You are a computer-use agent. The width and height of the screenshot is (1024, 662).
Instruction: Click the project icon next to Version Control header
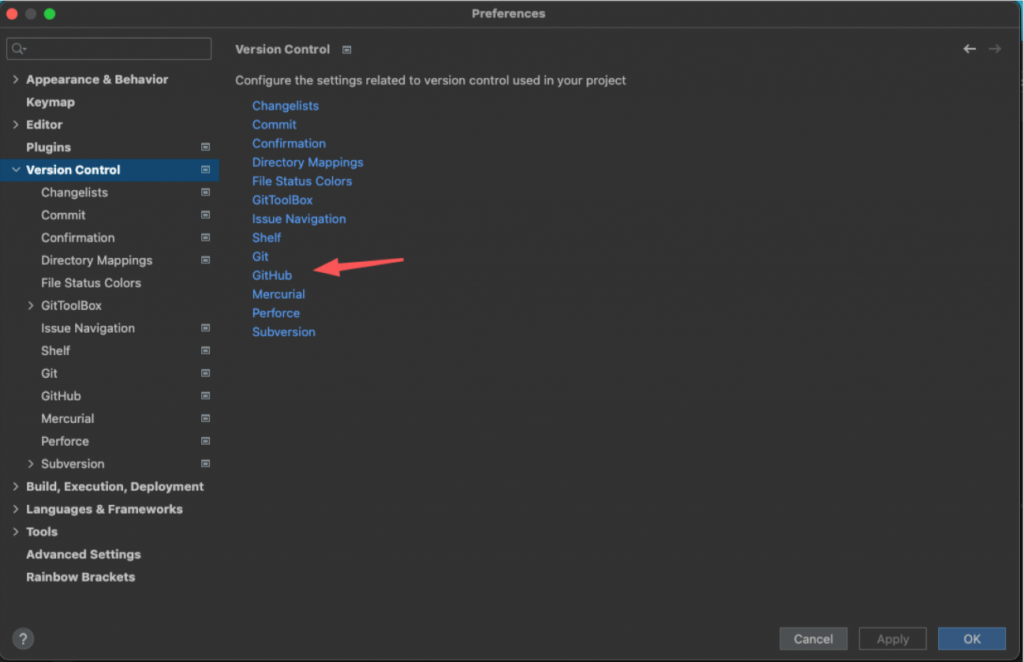point(347,50)
